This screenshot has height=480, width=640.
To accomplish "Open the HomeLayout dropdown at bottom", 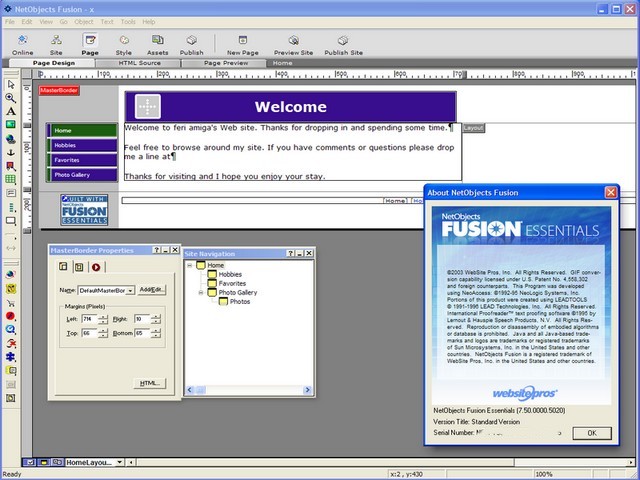I will pyautogui.click(x=120, y=462).
